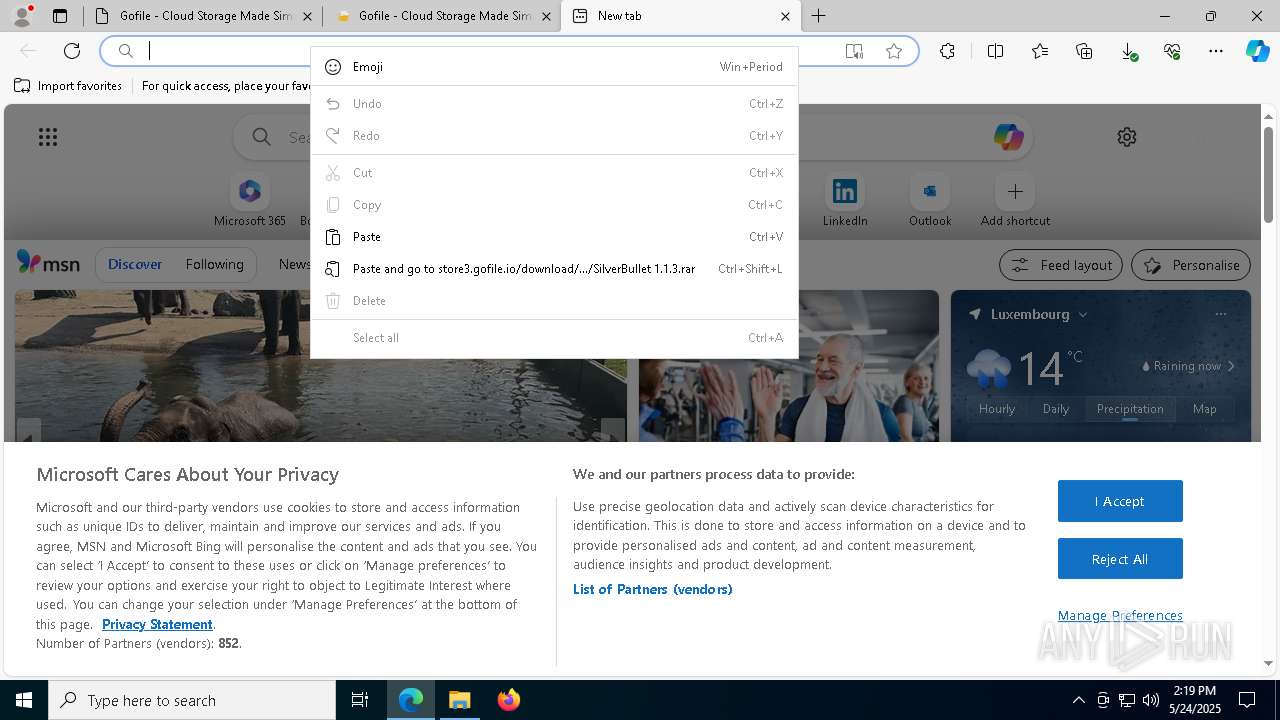1280x720 pixels.
Task: Click Add shortcut plus icon
Action: 1015,191
